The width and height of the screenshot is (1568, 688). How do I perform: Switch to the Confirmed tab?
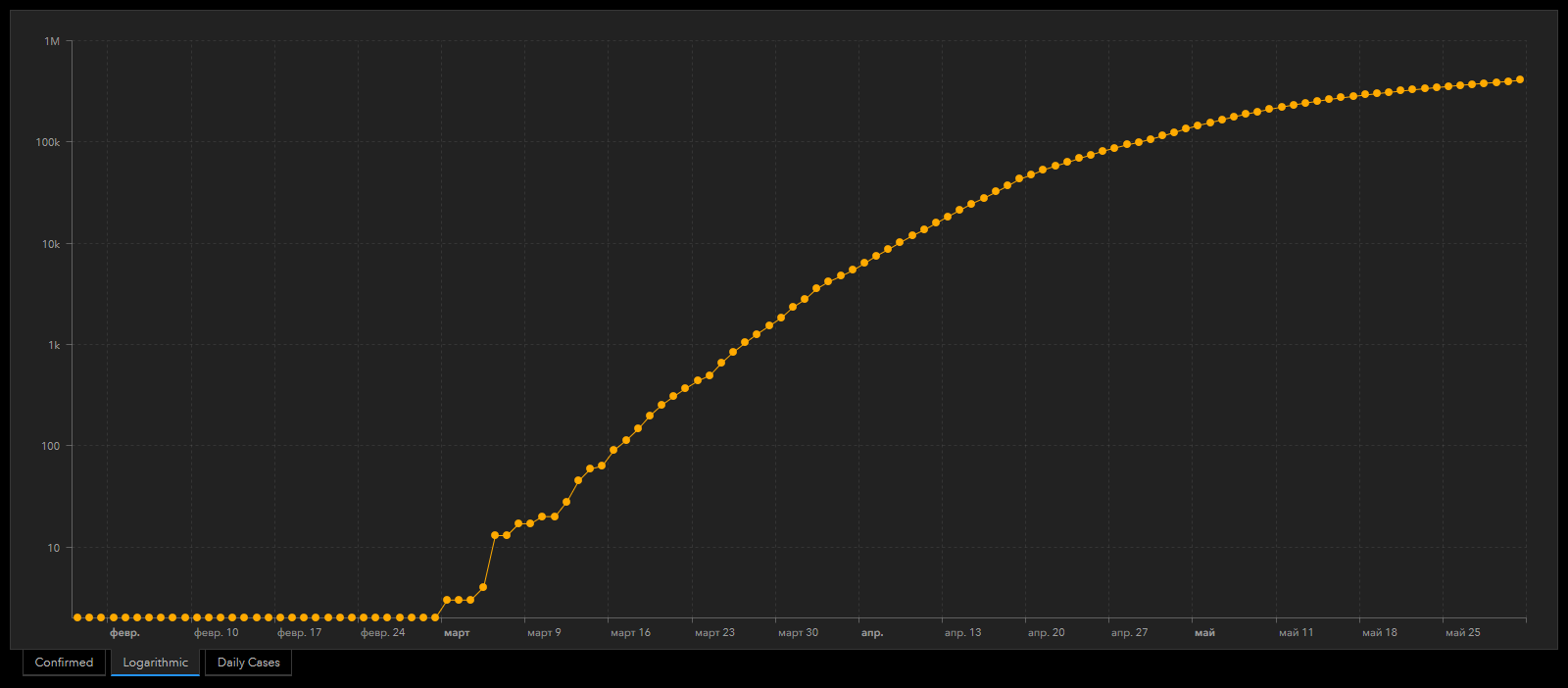click(x=64, y=663)
